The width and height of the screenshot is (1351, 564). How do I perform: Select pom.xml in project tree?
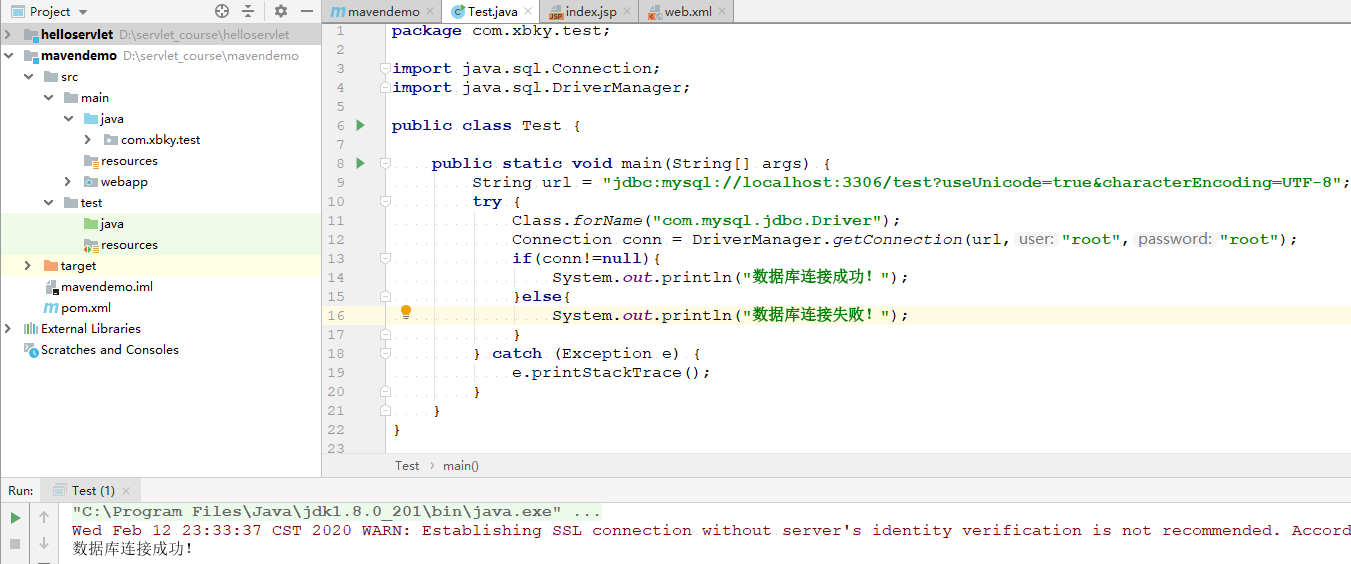tap(85, 308)
